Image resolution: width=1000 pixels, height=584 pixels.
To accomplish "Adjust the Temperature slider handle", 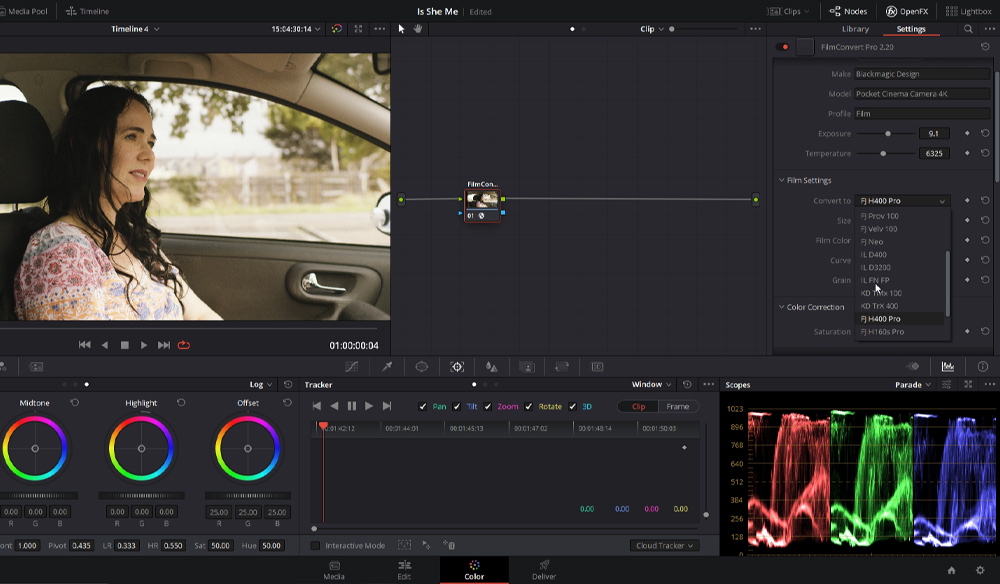I will pyautogui.click(x=883, y=153).
